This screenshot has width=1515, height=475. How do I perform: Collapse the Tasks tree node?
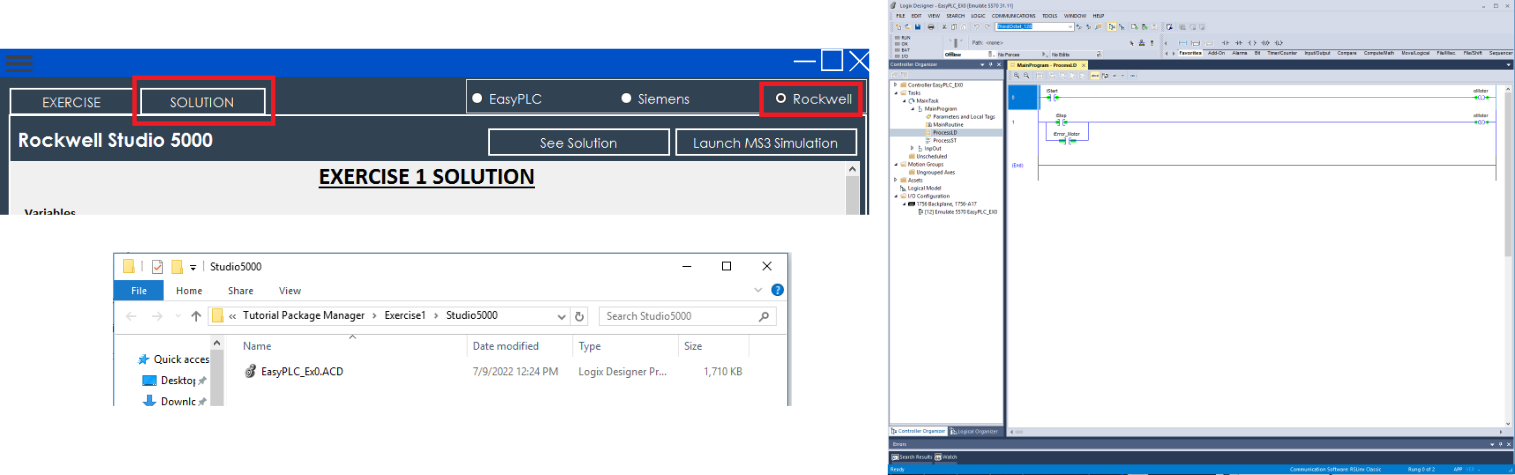click(x=895, y=93)
